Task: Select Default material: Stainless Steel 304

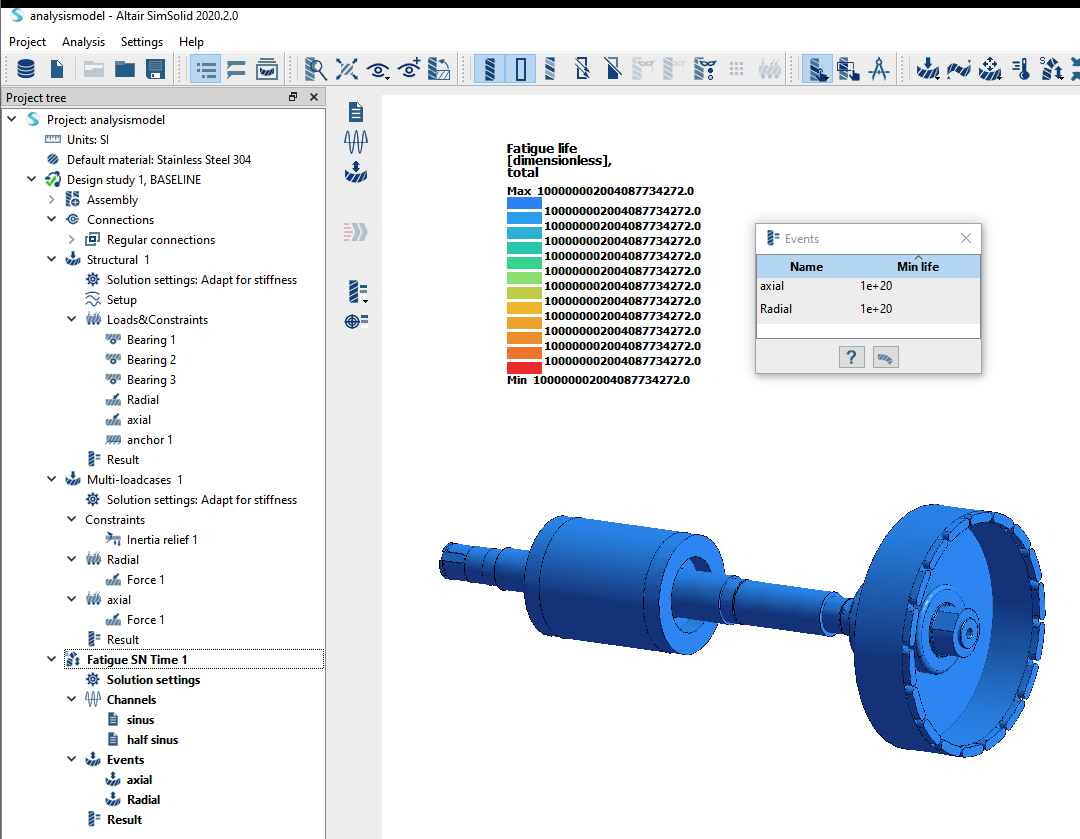Action: [158, 160]
